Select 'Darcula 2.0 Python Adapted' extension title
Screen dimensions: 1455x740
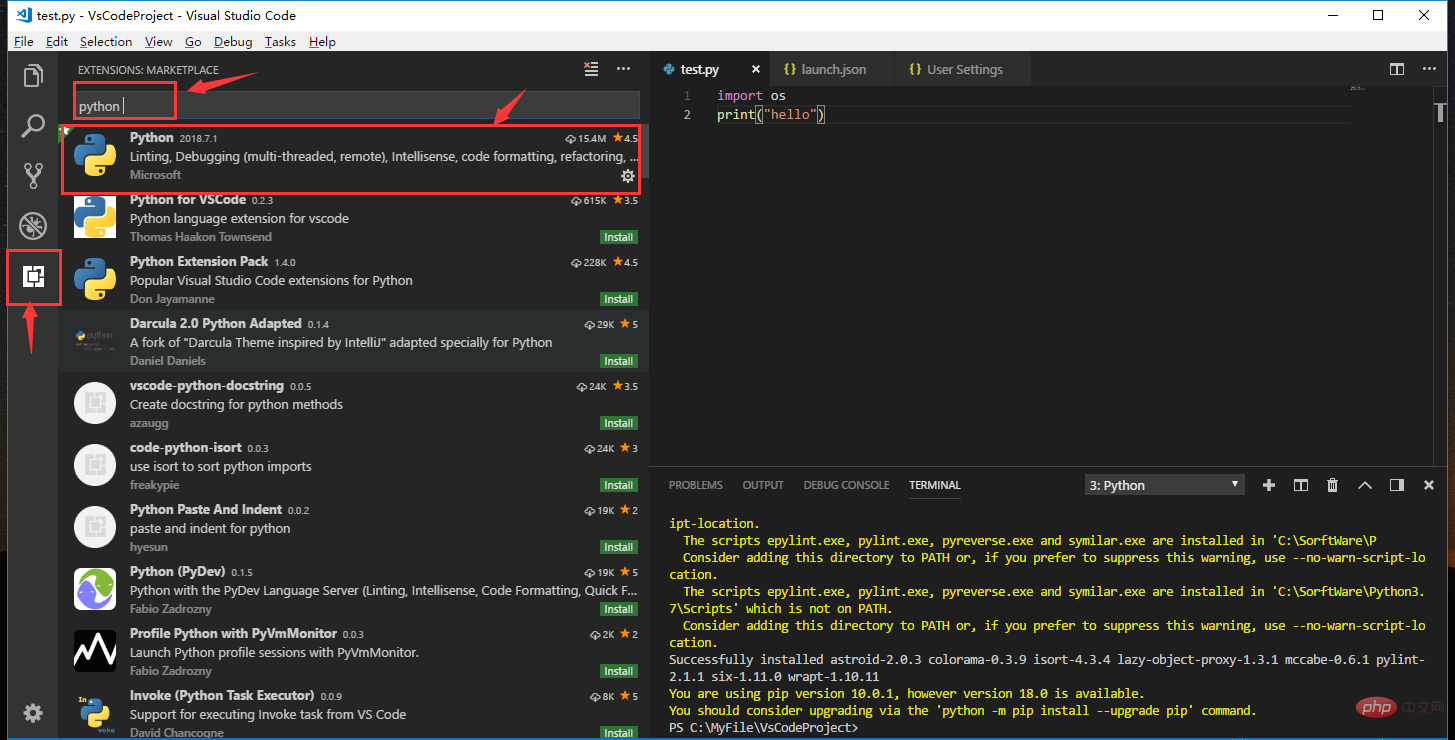(215, 323)
